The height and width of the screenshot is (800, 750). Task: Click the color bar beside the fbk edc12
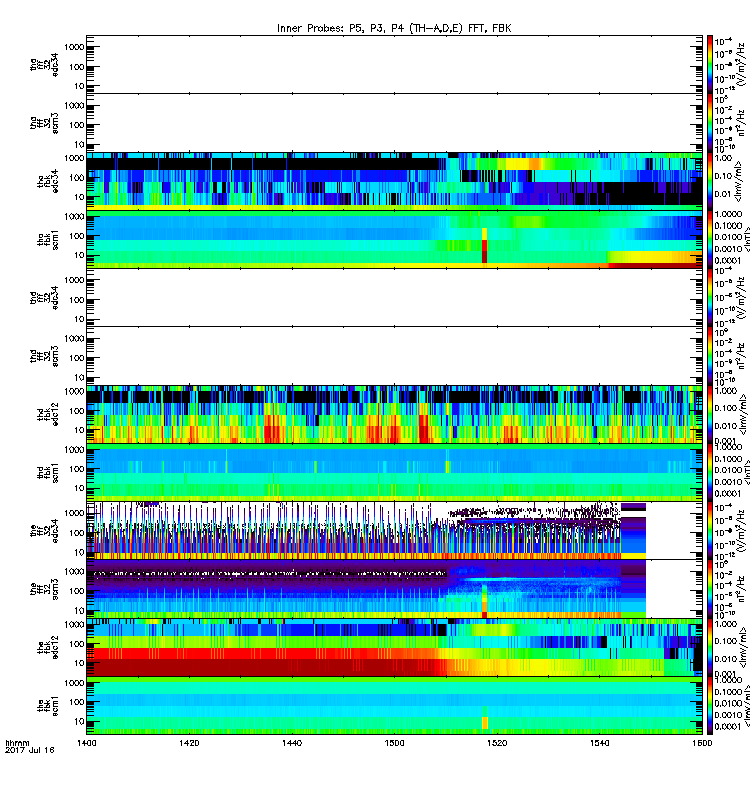[710, 647]
